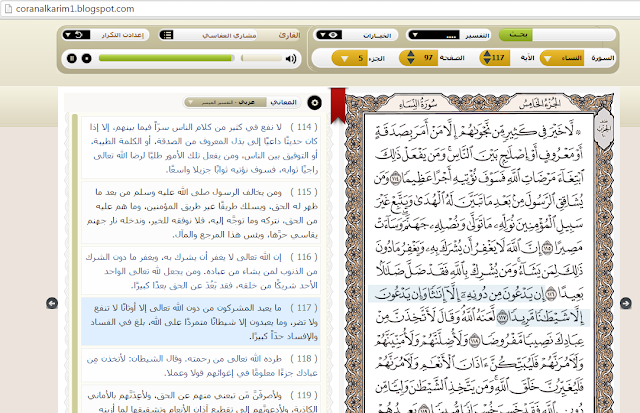This screenshot has width=640, height=413.
Task: Select tafsir of ayah 116
Action: pos(201,271)
